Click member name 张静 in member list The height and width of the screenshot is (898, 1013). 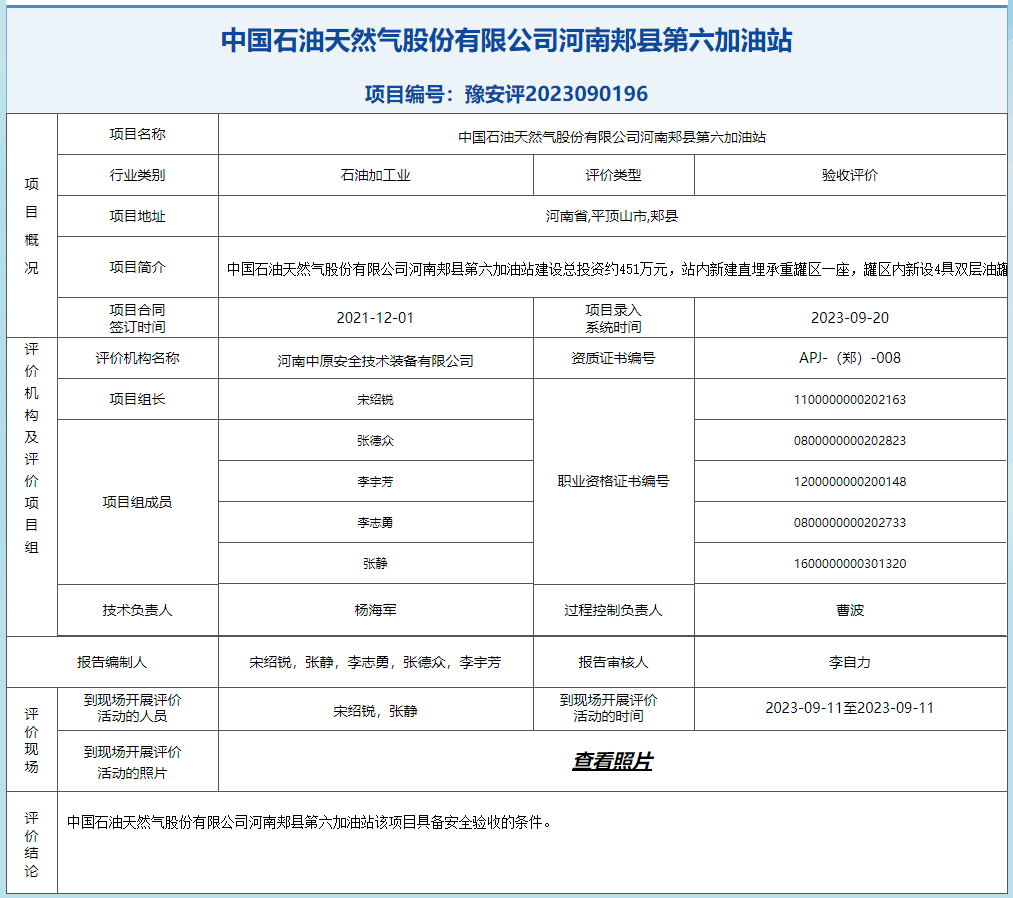(375, 563)
